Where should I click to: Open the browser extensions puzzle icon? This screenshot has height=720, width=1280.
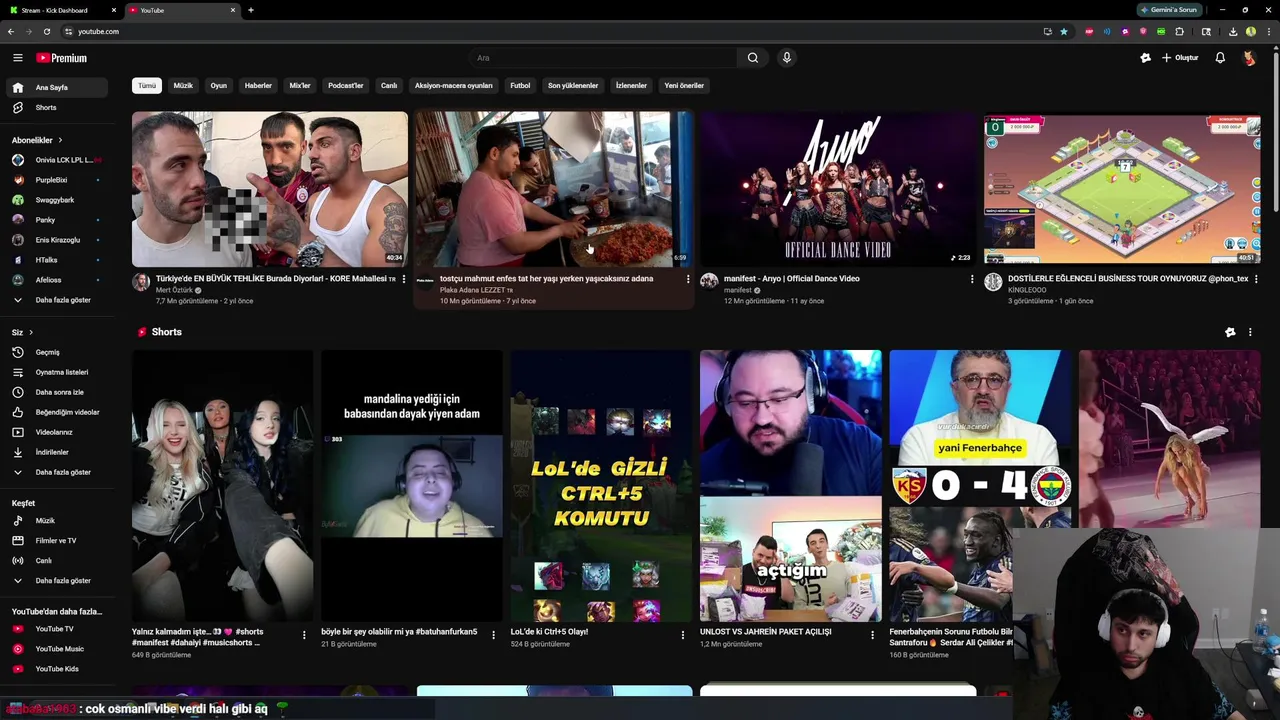pyautogui.click(x=1180, y=31)
